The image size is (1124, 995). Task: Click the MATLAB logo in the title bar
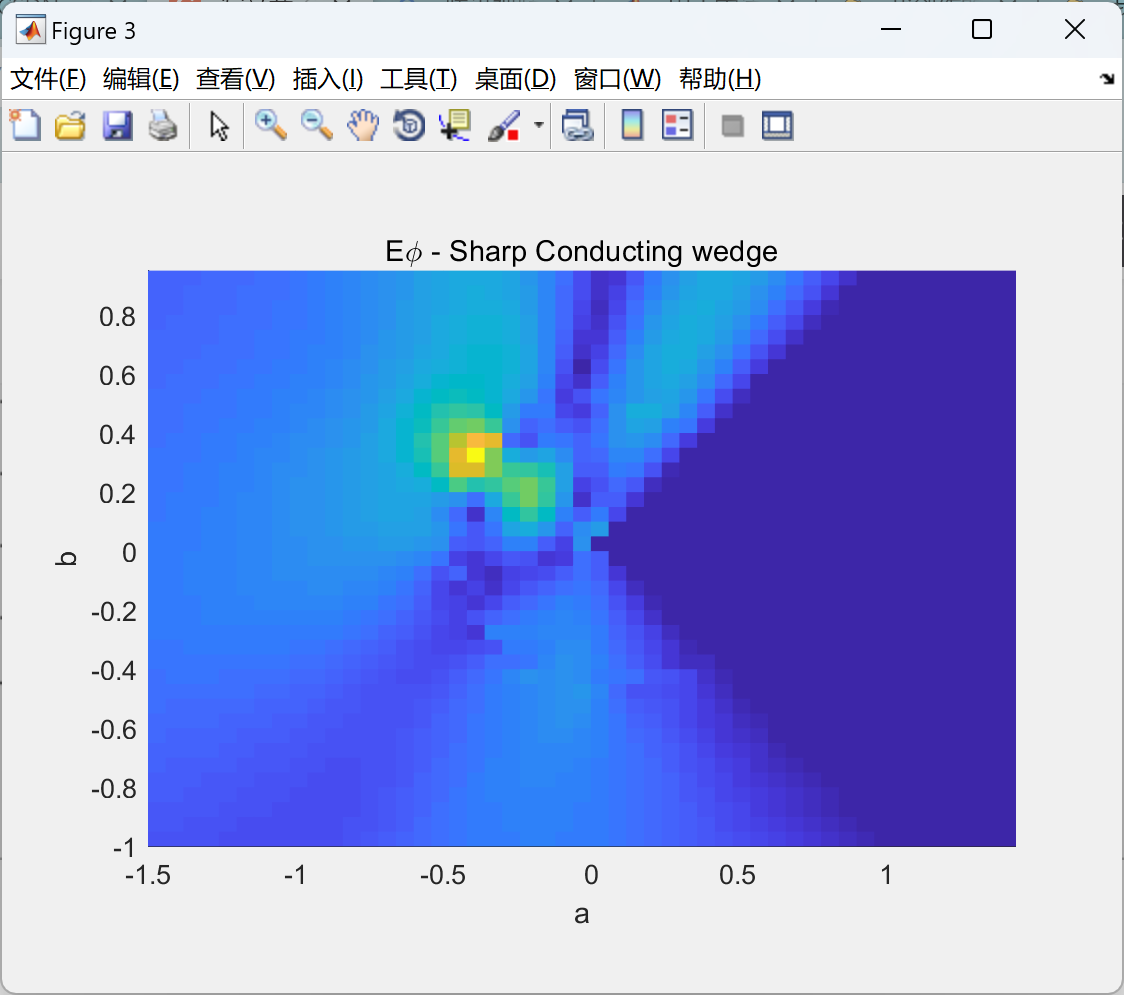click(31, 30)
